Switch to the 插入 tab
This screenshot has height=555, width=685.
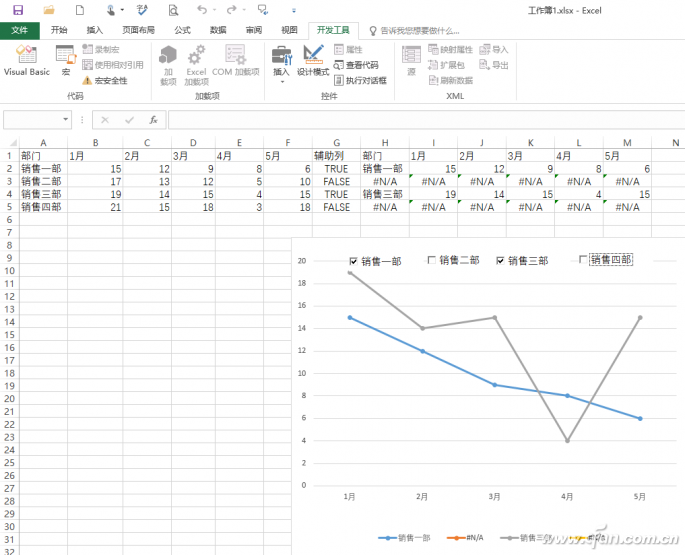pos(95,30)
